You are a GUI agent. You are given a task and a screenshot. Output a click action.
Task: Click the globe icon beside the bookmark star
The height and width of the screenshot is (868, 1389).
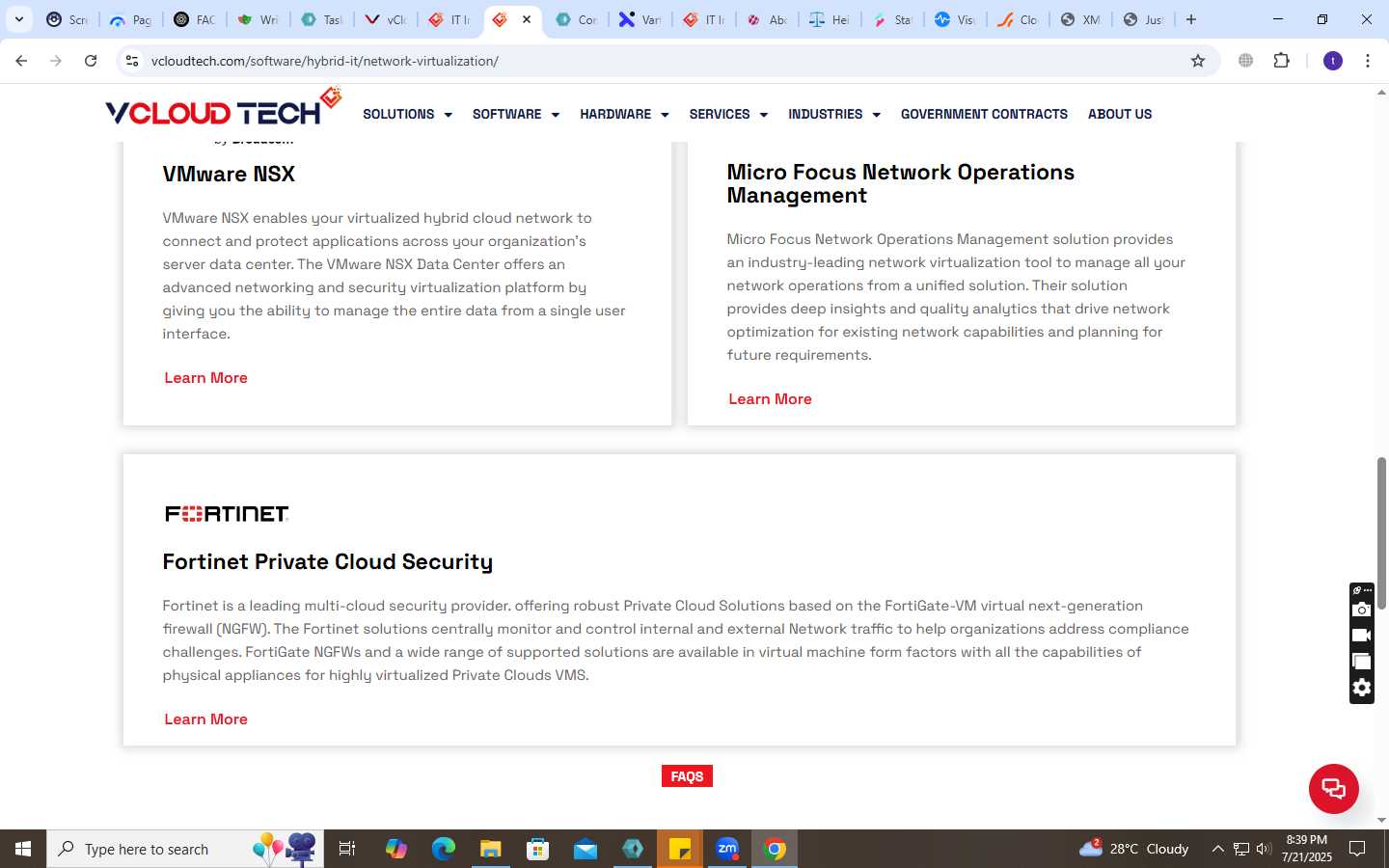pos(1246,61)
